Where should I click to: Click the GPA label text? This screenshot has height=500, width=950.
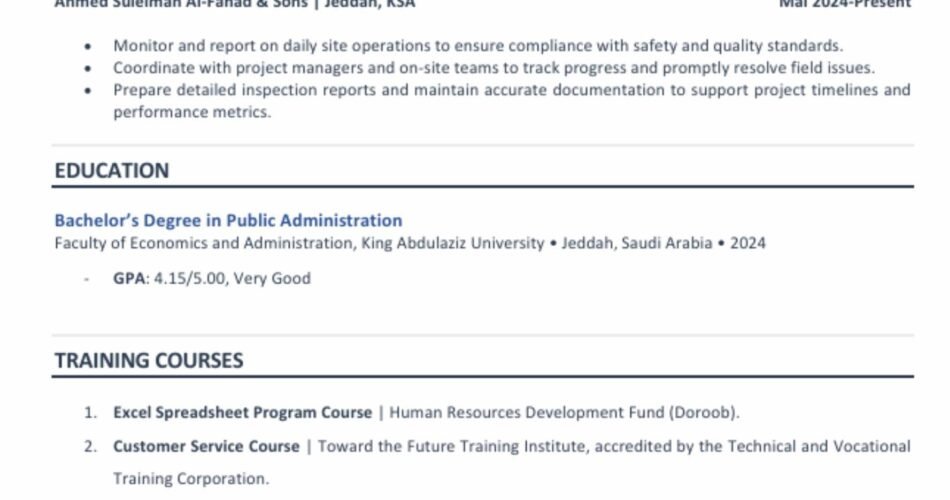[129, 278]
